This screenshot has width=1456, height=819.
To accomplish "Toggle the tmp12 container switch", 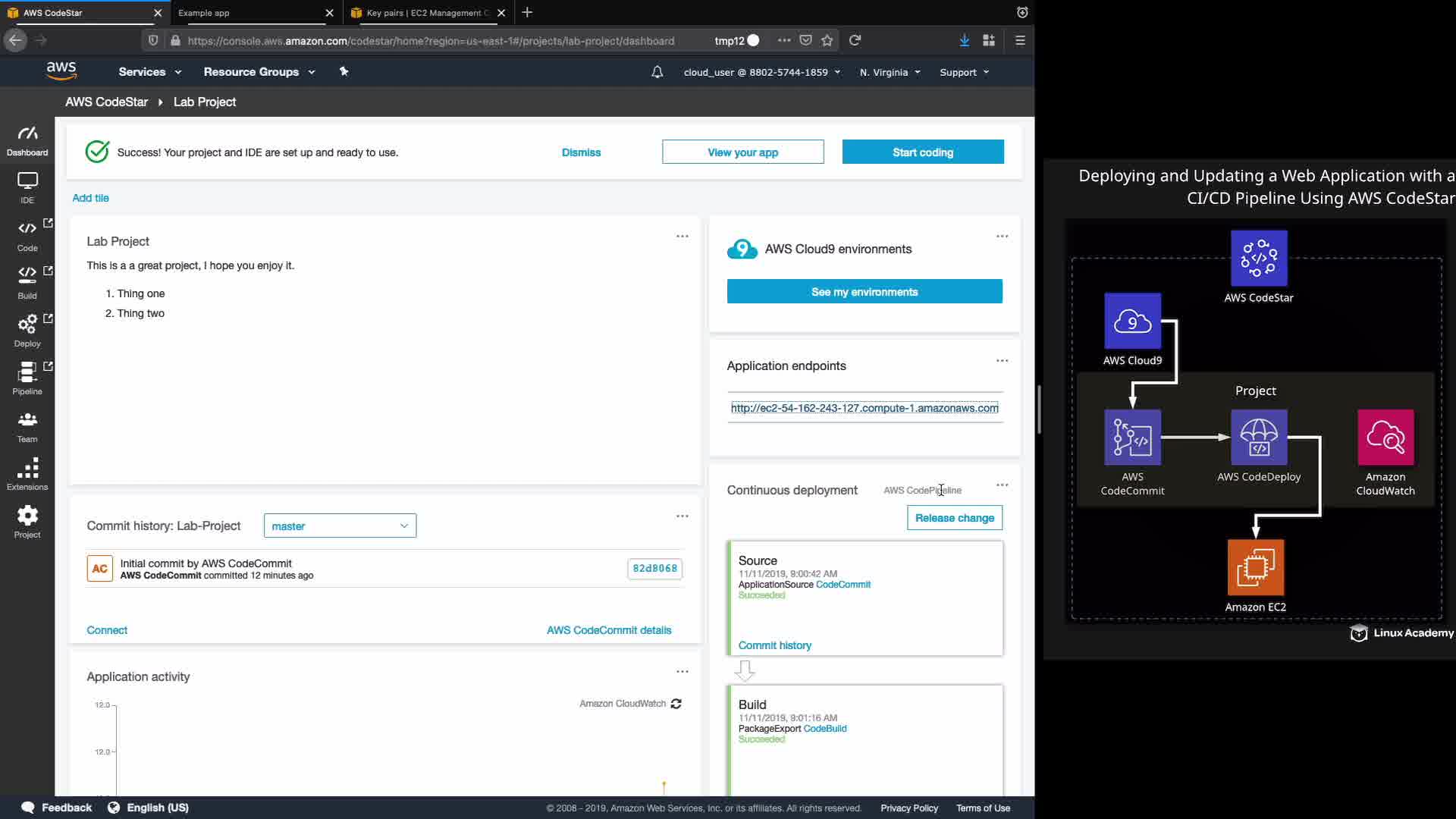I will [x=752, y=41].
